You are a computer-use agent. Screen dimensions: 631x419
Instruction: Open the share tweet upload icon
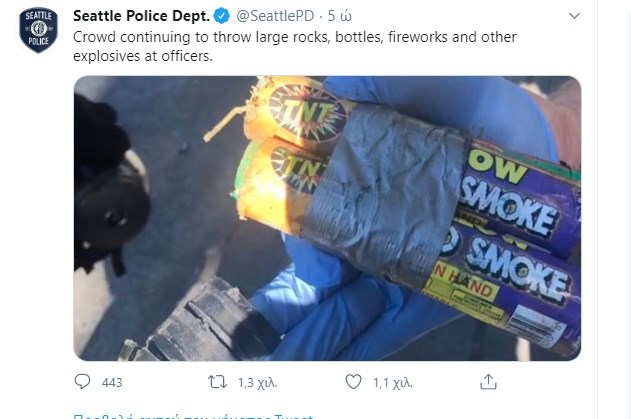[488, 382]
